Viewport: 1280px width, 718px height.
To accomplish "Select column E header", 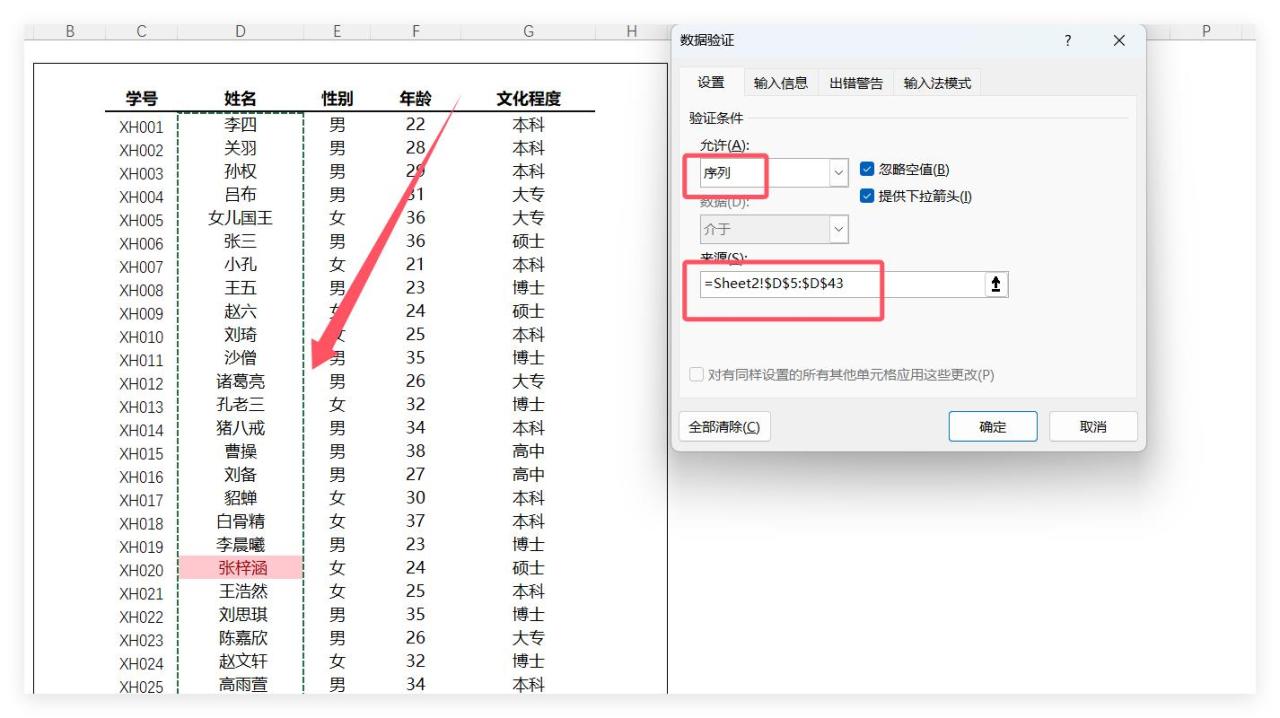I will (x=337, y=32).
